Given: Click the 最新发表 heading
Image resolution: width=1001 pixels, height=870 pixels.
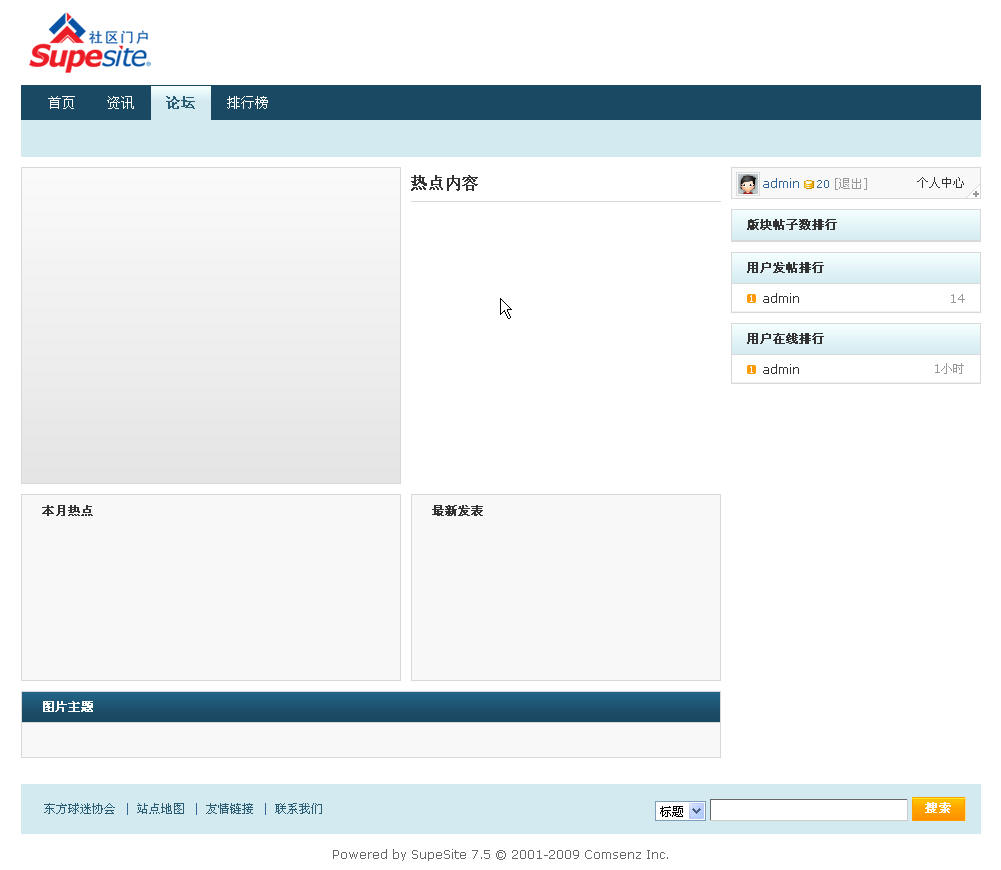Looking at the screenshot, I should point(457,511).
